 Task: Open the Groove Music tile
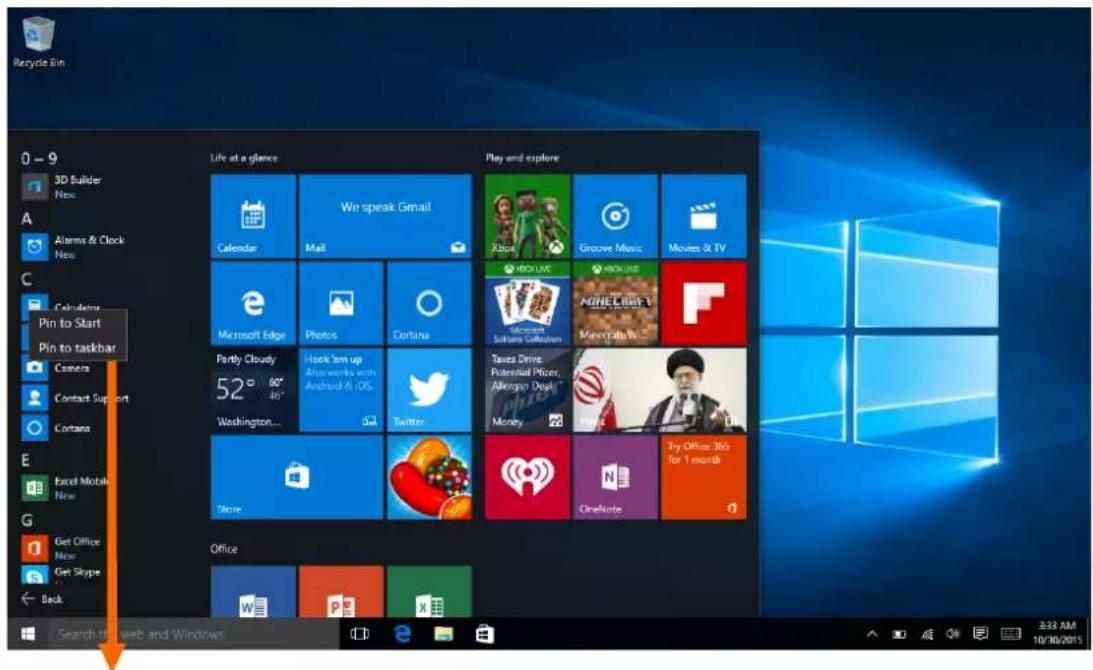coord(614,215)
